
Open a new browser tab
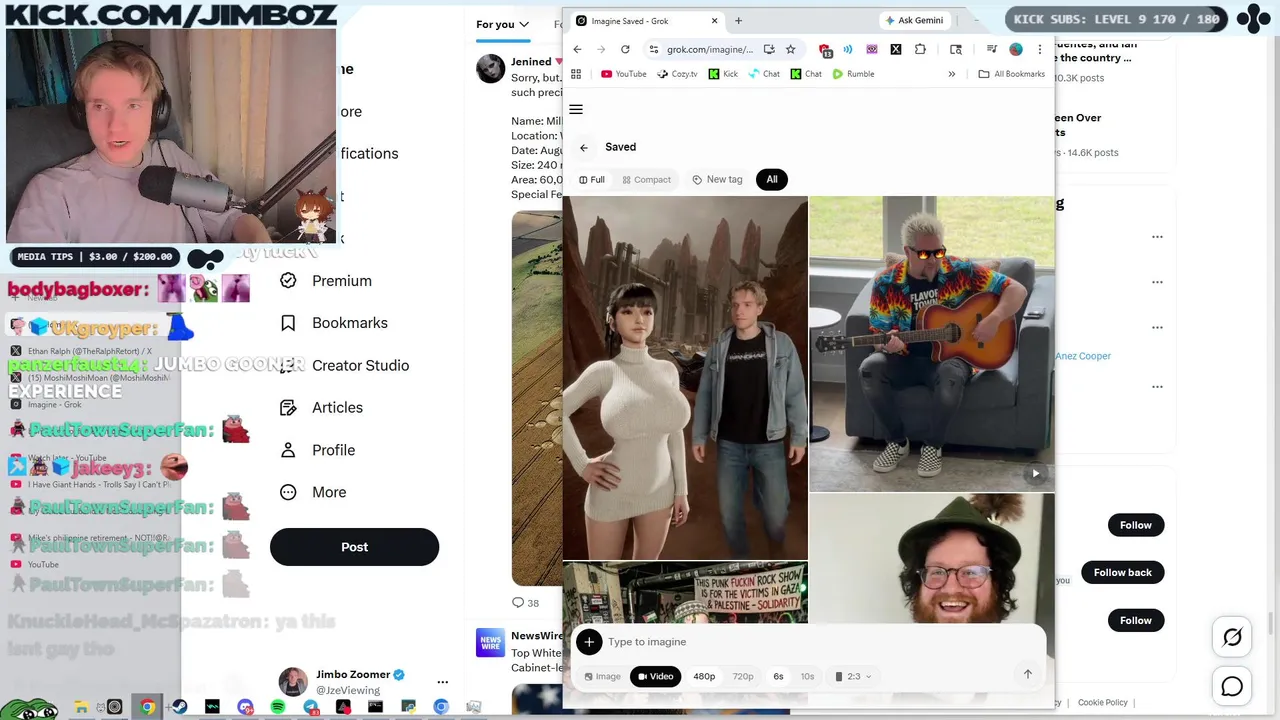[738, 20]
